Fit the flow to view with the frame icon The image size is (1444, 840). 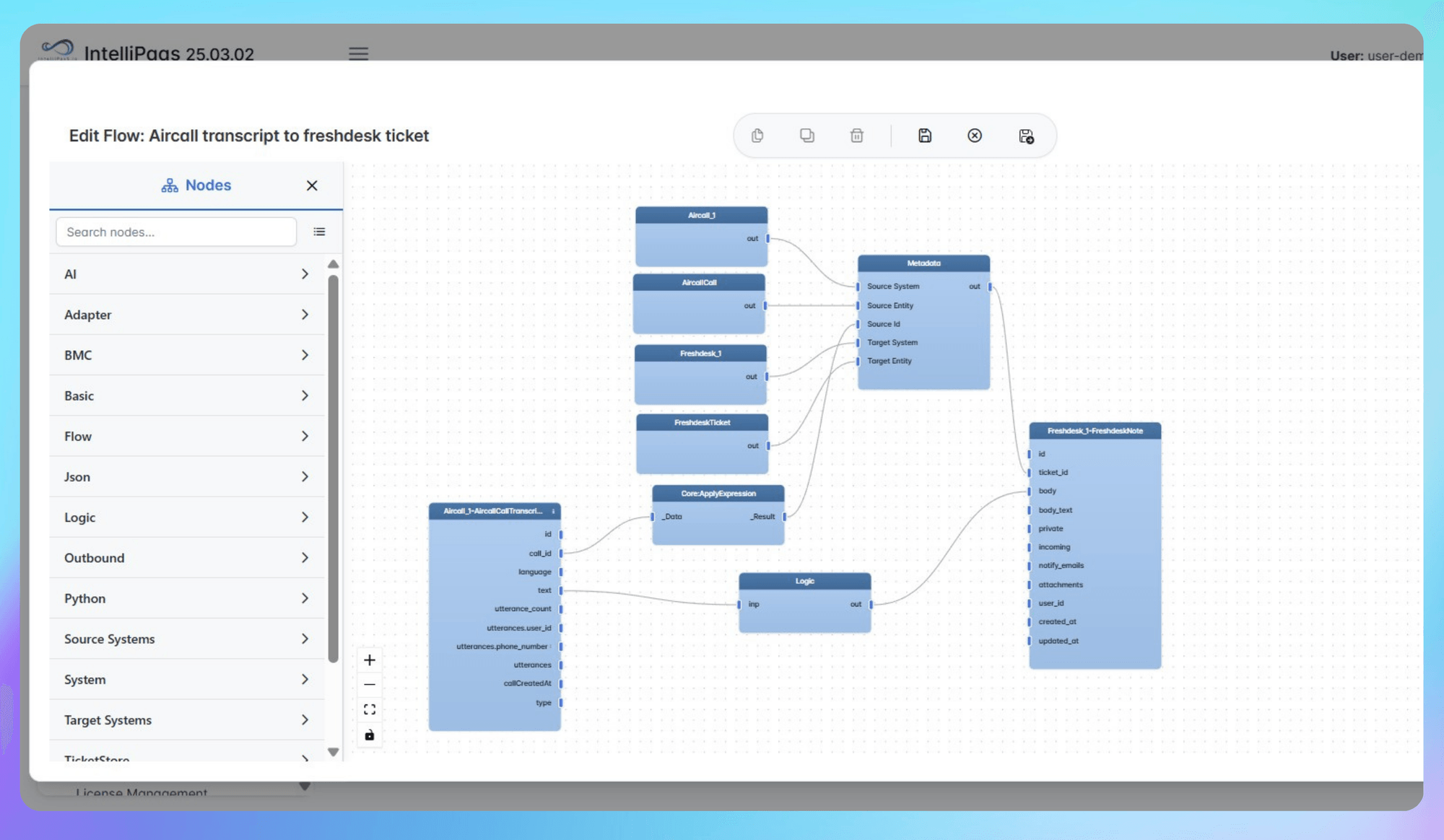(x=369, y=709)
